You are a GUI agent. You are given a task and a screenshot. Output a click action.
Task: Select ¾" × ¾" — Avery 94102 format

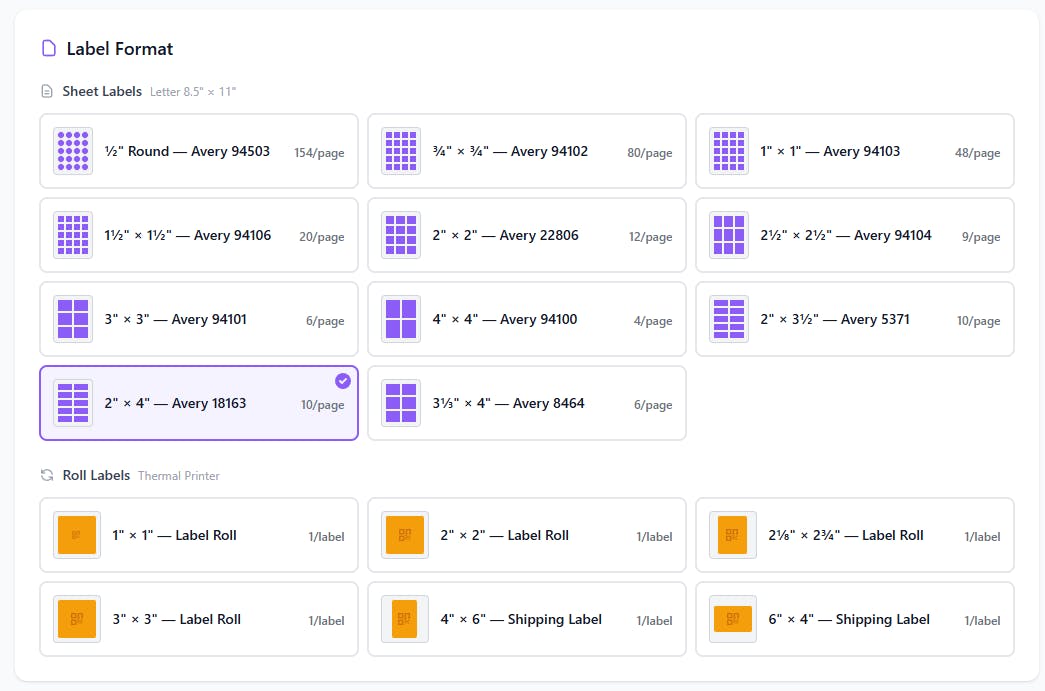tap(526, 151)
